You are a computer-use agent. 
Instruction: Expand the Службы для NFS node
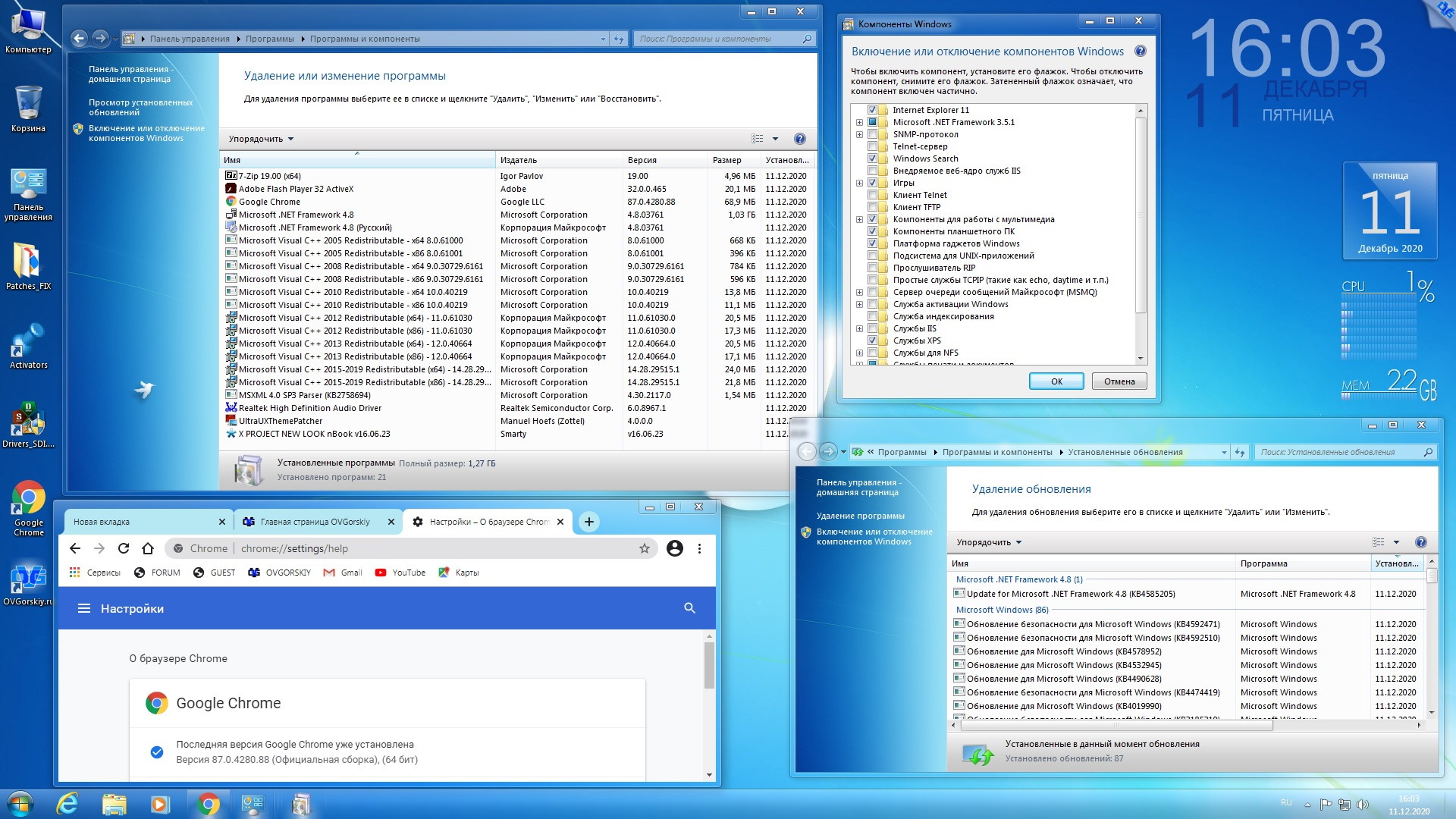(859, 353)
